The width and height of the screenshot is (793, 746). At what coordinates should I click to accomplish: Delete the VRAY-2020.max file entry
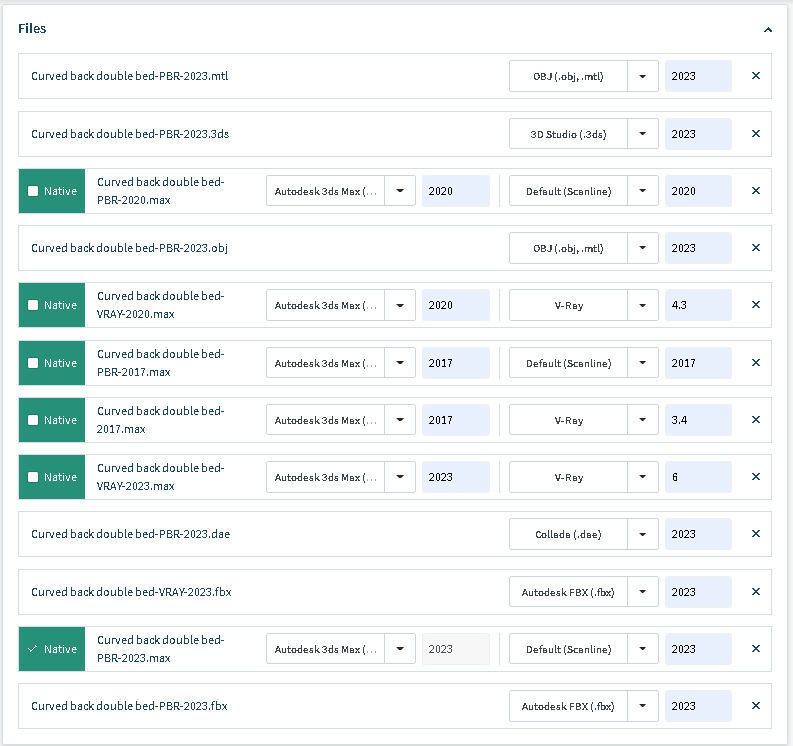[755, 305]
